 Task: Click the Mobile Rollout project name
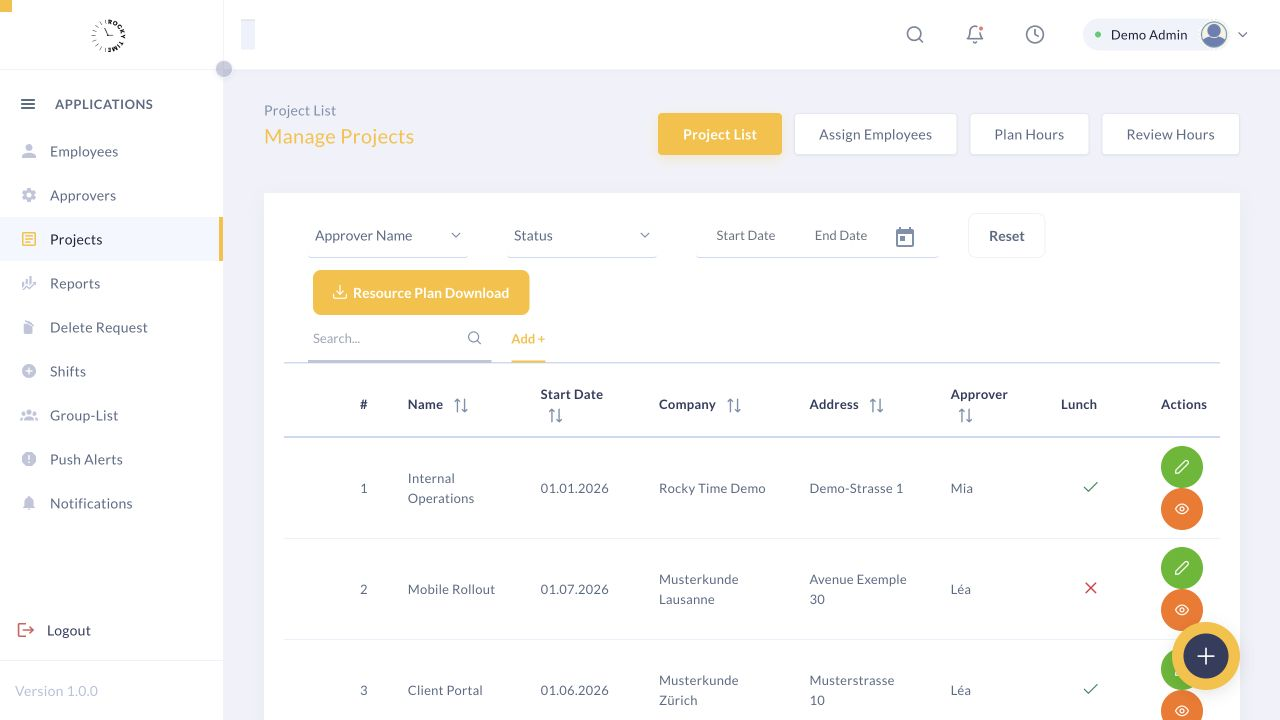(451, 589)
